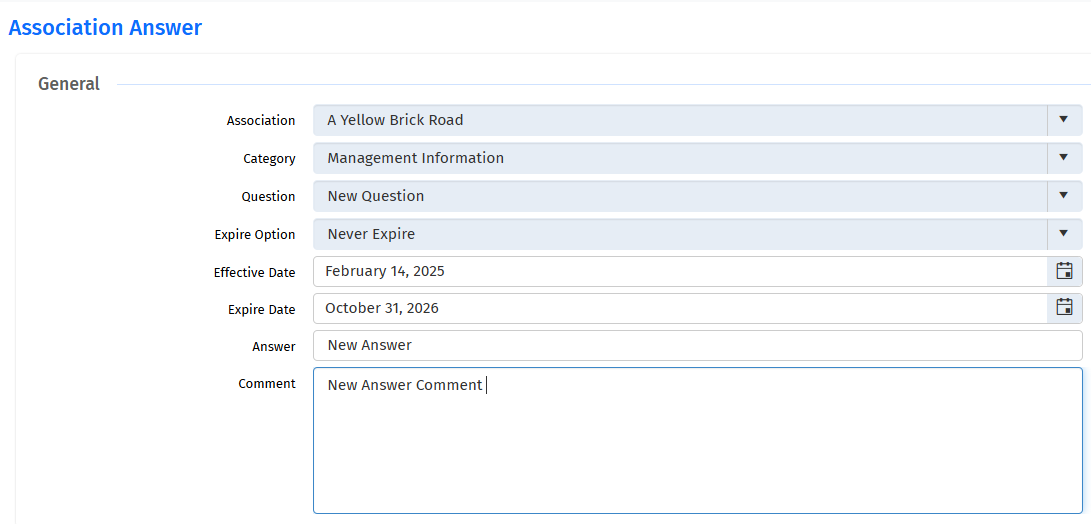Expand the Question dropdown arrow
This screenshot has height=524, width=1091.
1064,196
